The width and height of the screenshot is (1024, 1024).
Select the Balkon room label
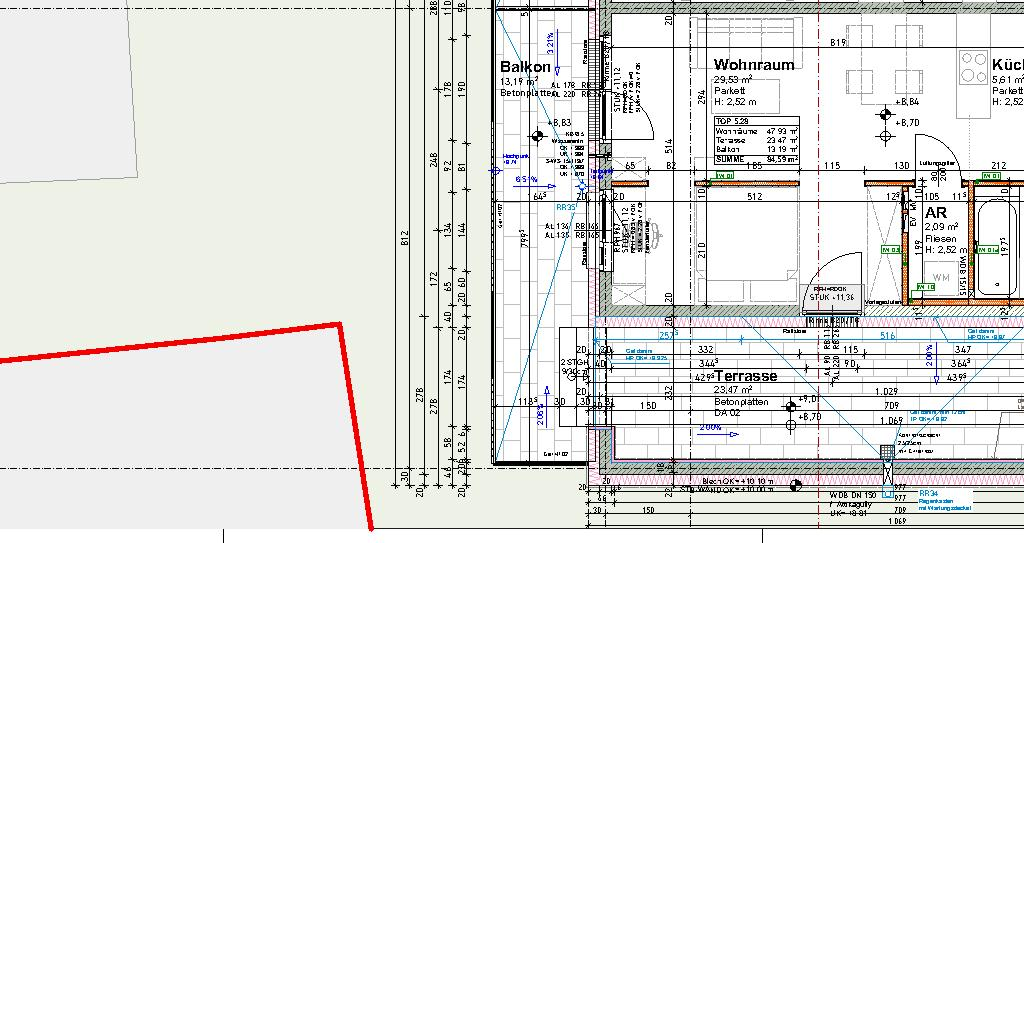pyautogui.click(x=525, y=67)
